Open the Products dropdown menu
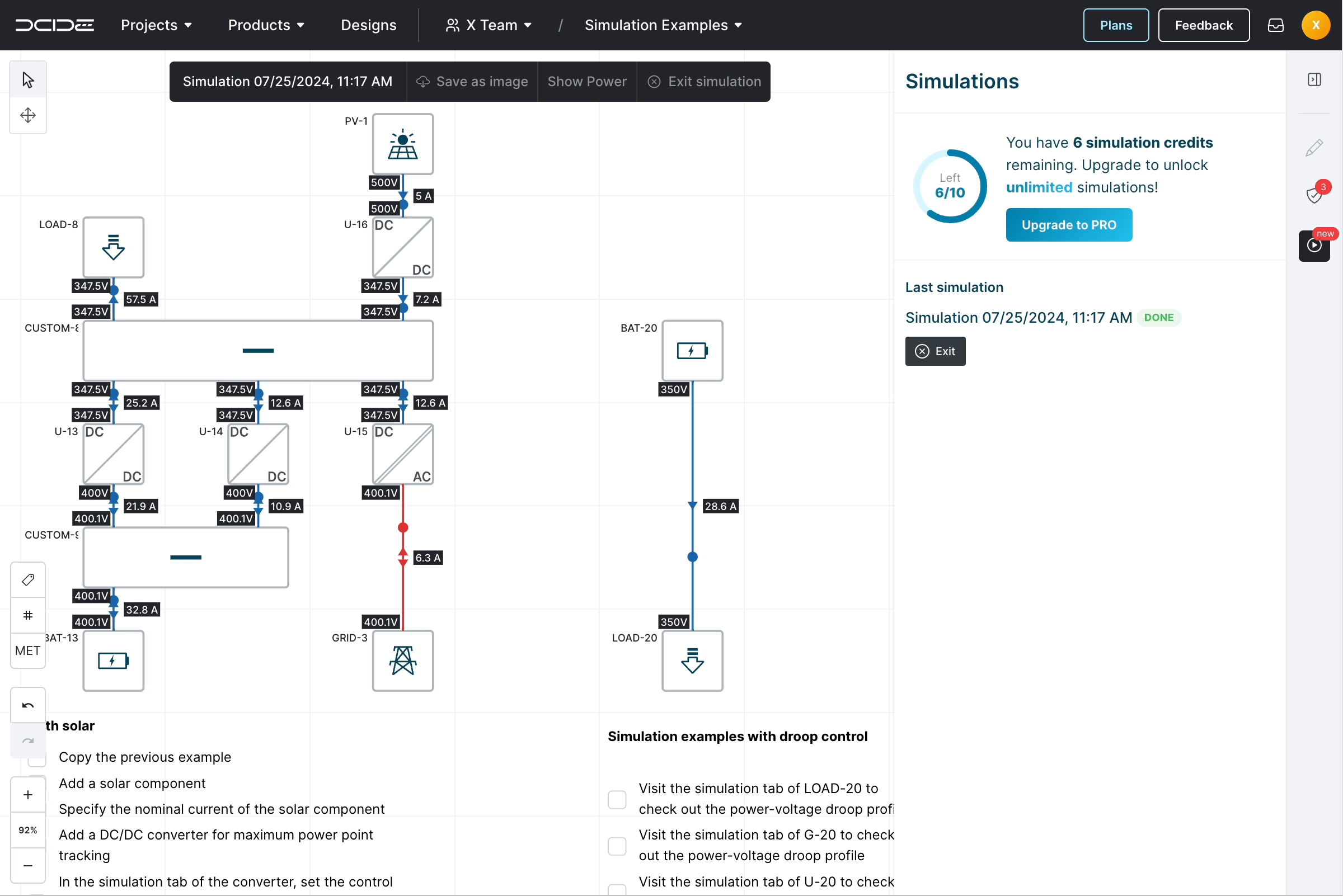1343x896 pixels. click(266, 25)
